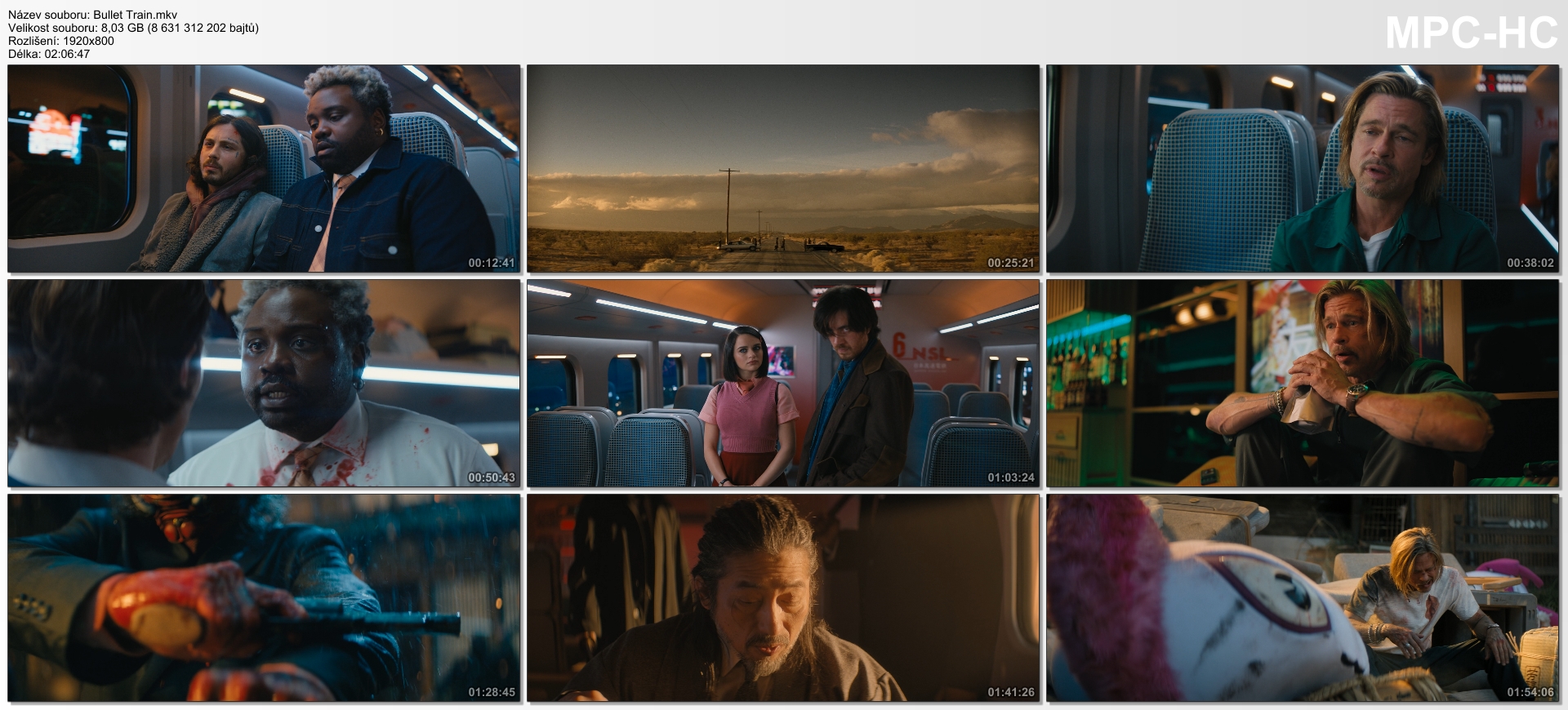Select the thumbnail at 00:50:43
Image resolution: width=1568 pixels, height=710 pixels.
click(x=264, y=383)
